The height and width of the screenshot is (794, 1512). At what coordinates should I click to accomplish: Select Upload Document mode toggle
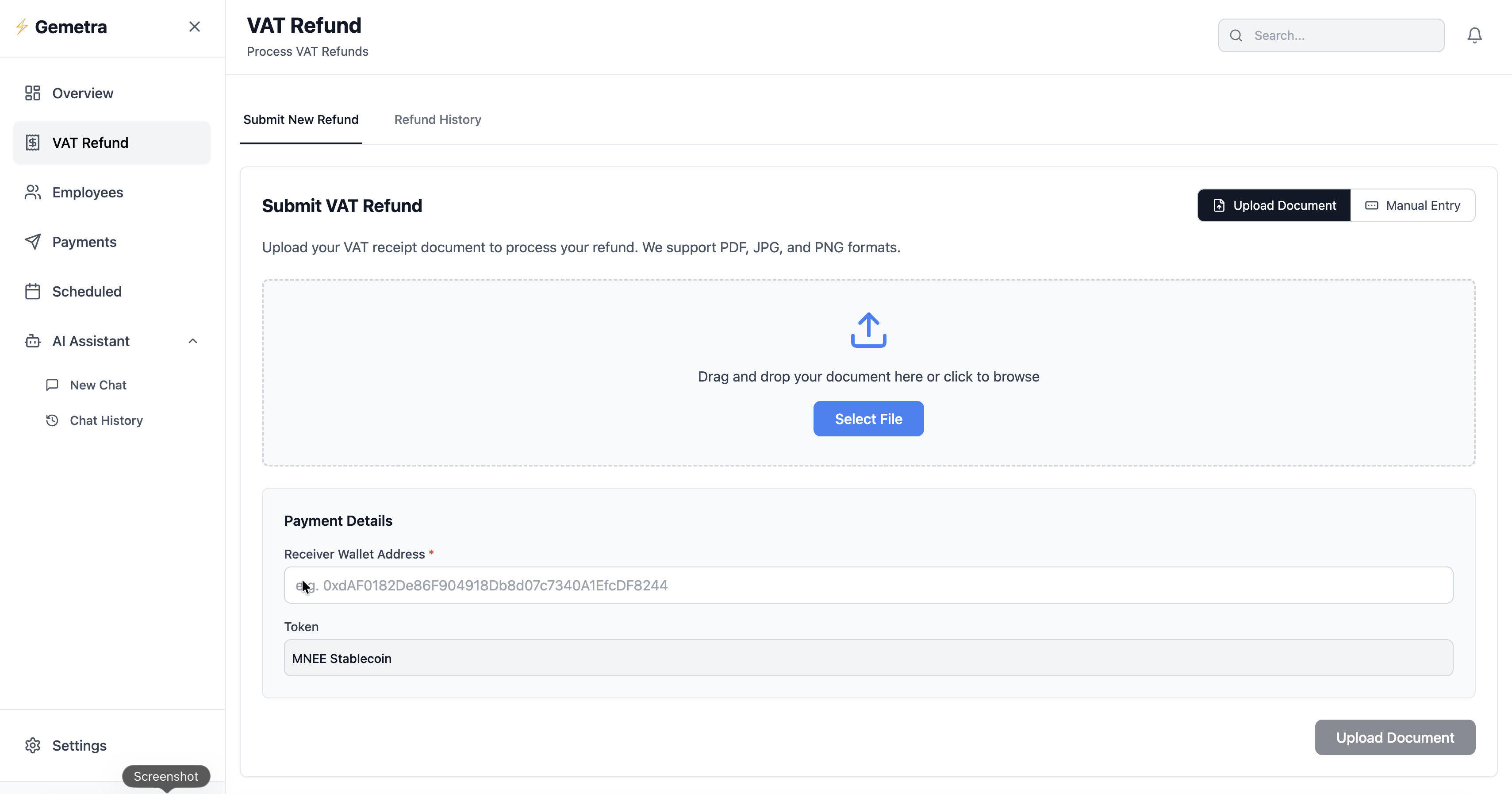click(1274, 205)
